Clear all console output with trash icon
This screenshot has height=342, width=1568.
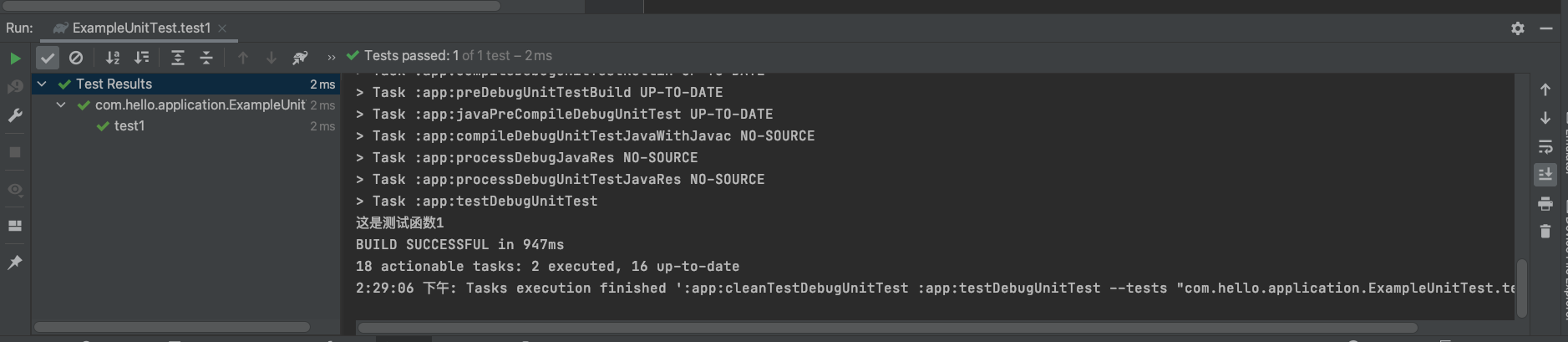pos(1545,232)
